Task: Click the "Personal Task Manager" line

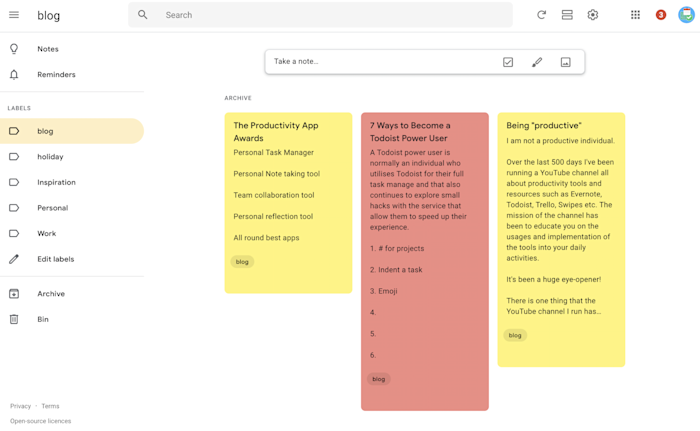Action: (274, 152)
